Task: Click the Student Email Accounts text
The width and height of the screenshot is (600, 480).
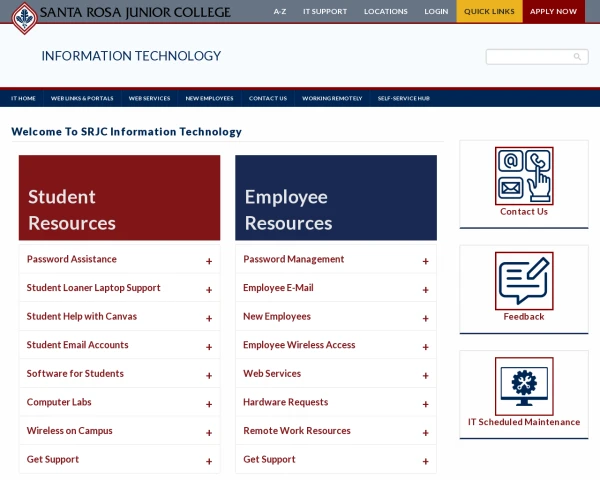Action: pyautogui.click(x=77, y=345)
